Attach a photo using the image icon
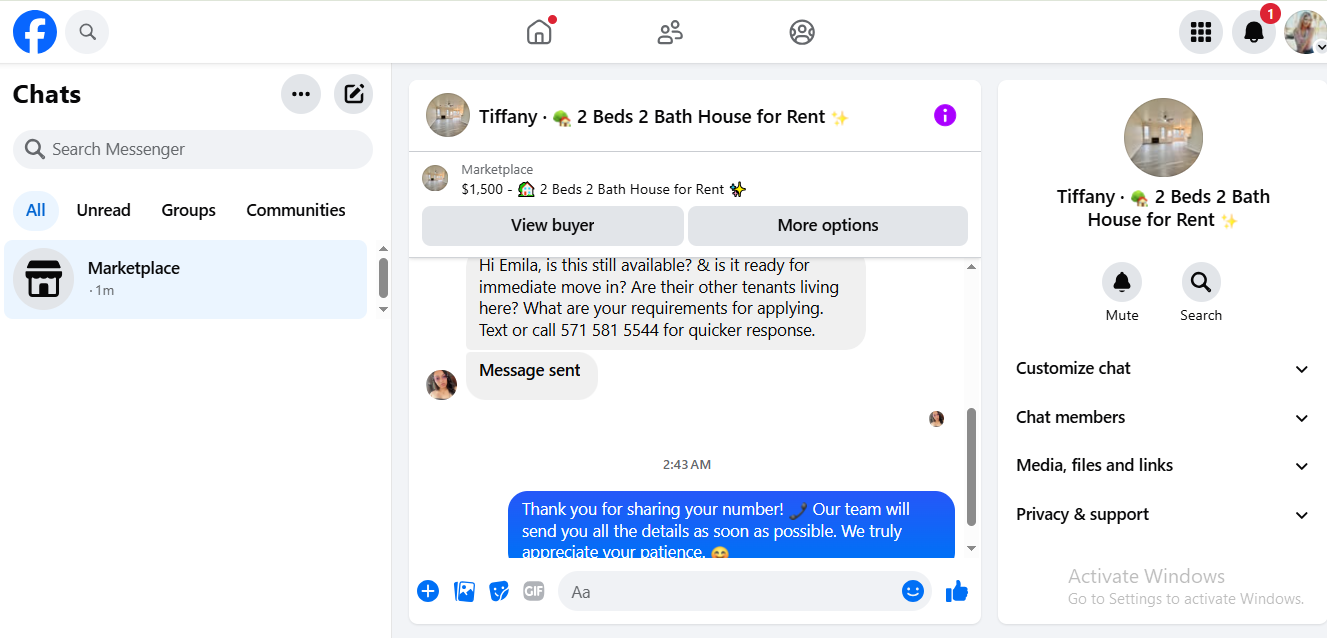1327x638 pixels. point(464,591)
